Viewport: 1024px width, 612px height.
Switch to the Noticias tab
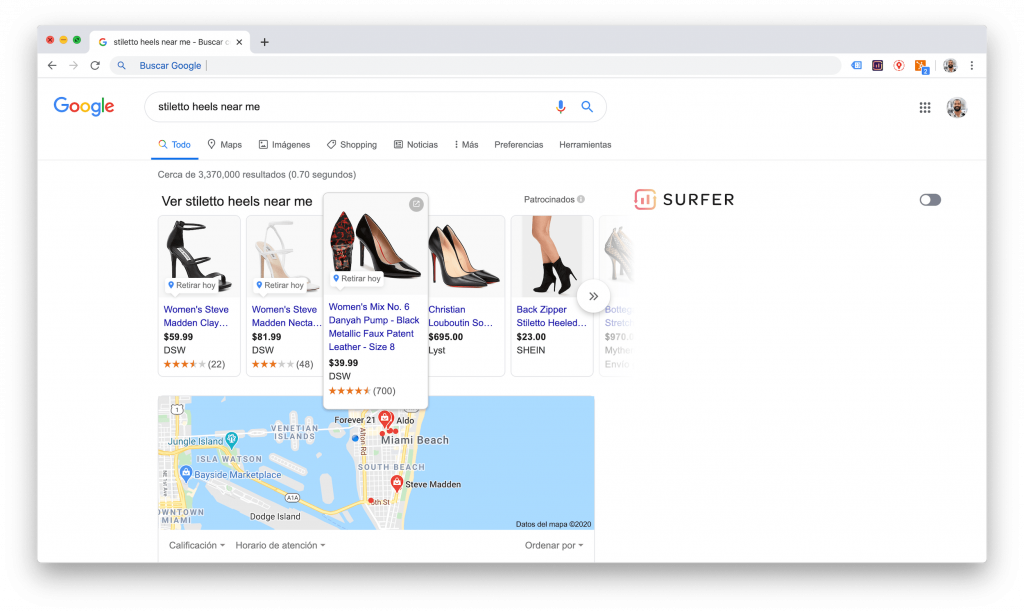pos(416,144)
